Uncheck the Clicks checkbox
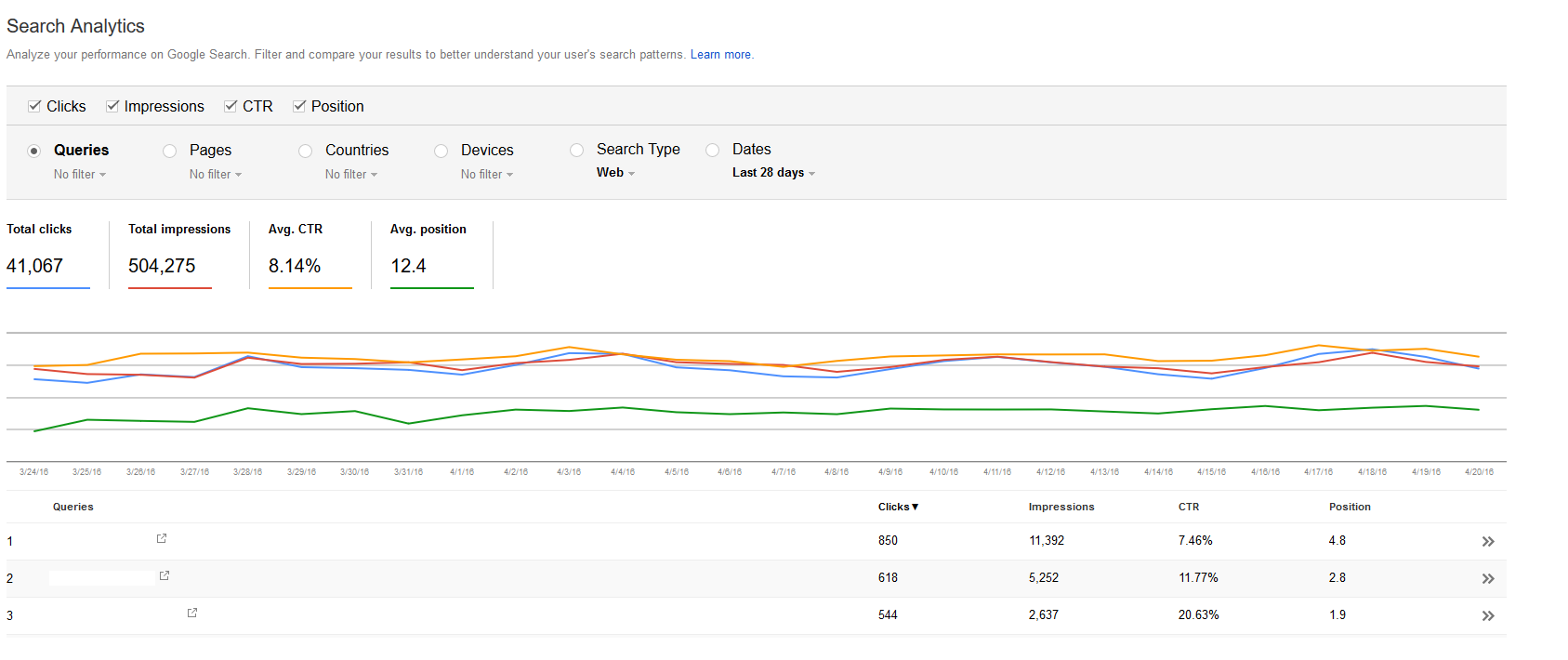1568x660 pixels. point(34,106)
